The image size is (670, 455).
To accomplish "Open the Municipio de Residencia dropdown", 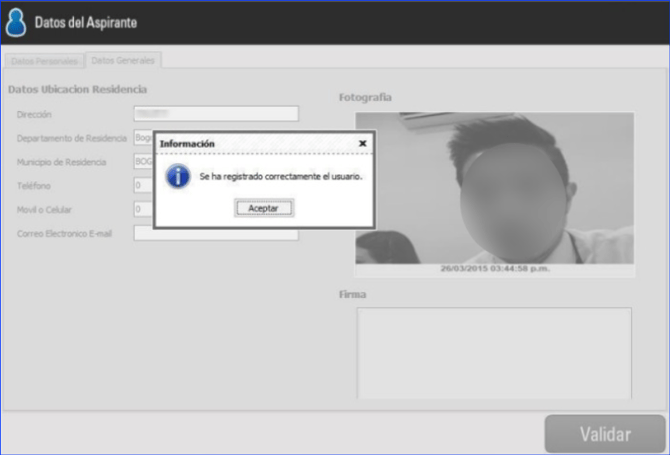I will pos(143,161).
